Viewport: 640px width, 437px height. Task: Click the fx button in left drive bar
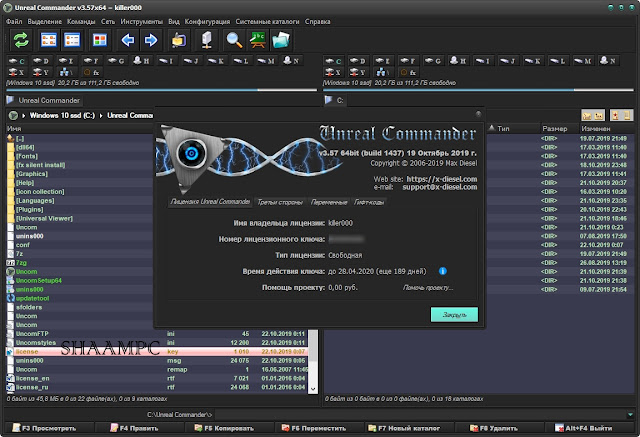91,73
